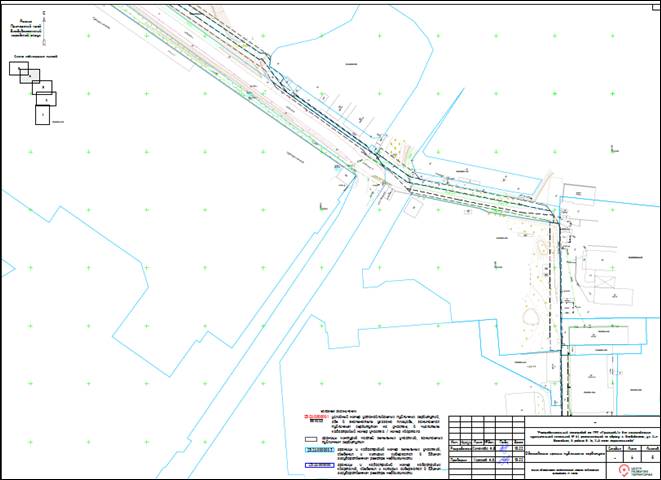Click the lower blue signature in title block
The image size is (661, 480).
point(502,460)
